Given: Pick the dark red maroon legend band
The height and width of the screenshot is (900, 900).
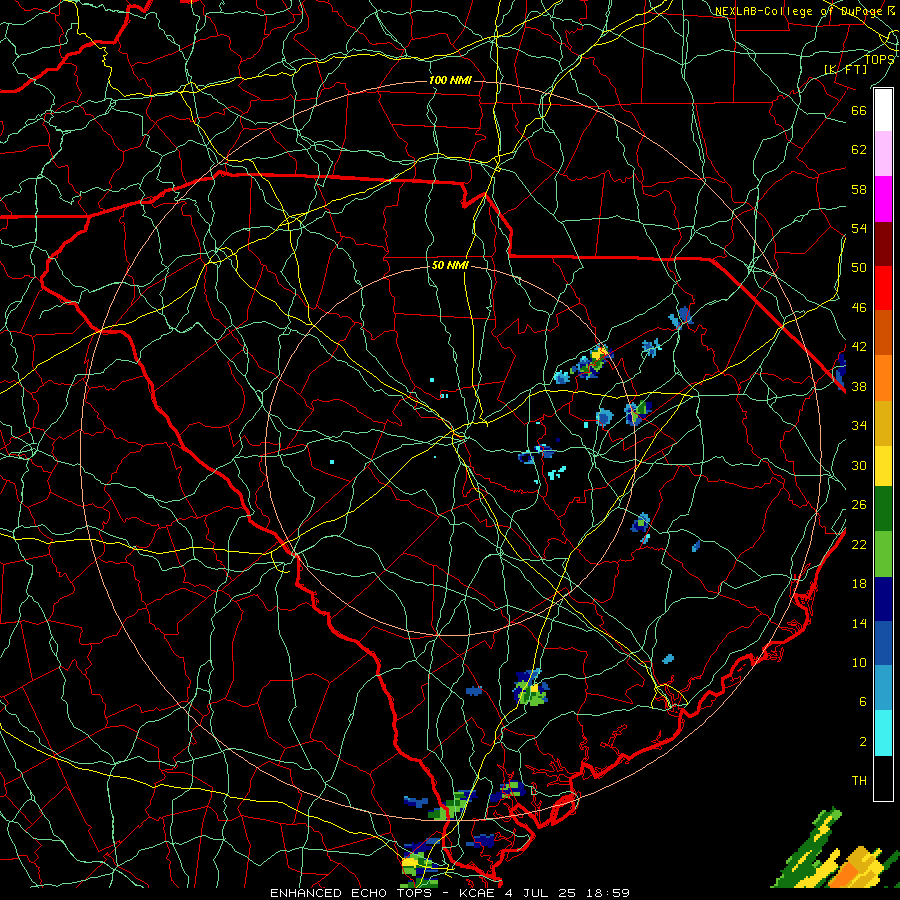Looking at the screenshot, I should coord(883,243).
